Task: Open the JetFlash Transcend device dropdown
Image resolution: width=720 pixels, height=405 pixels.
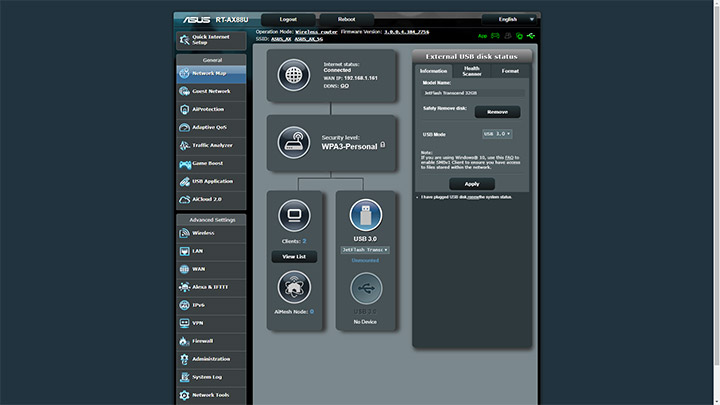Action: [x=365, y=250]
